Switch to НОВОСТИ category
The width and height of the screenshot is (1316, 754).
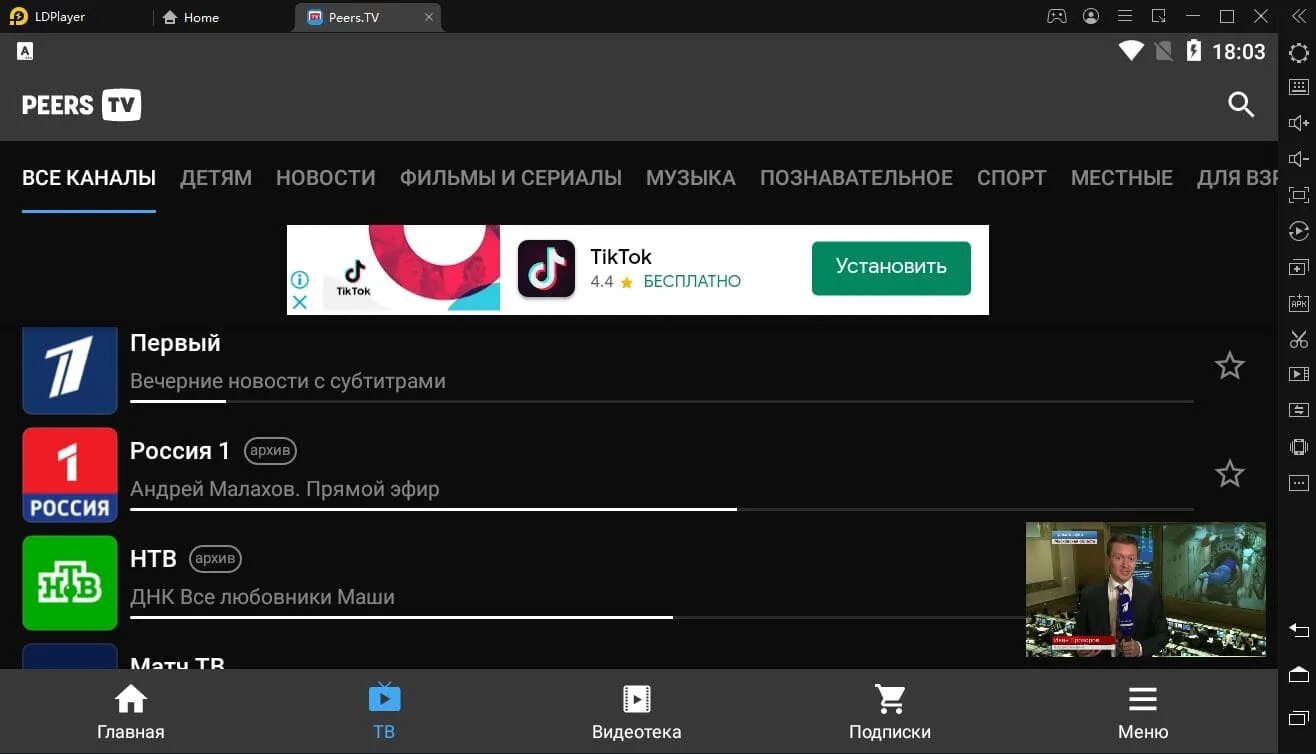coord(326,178)
